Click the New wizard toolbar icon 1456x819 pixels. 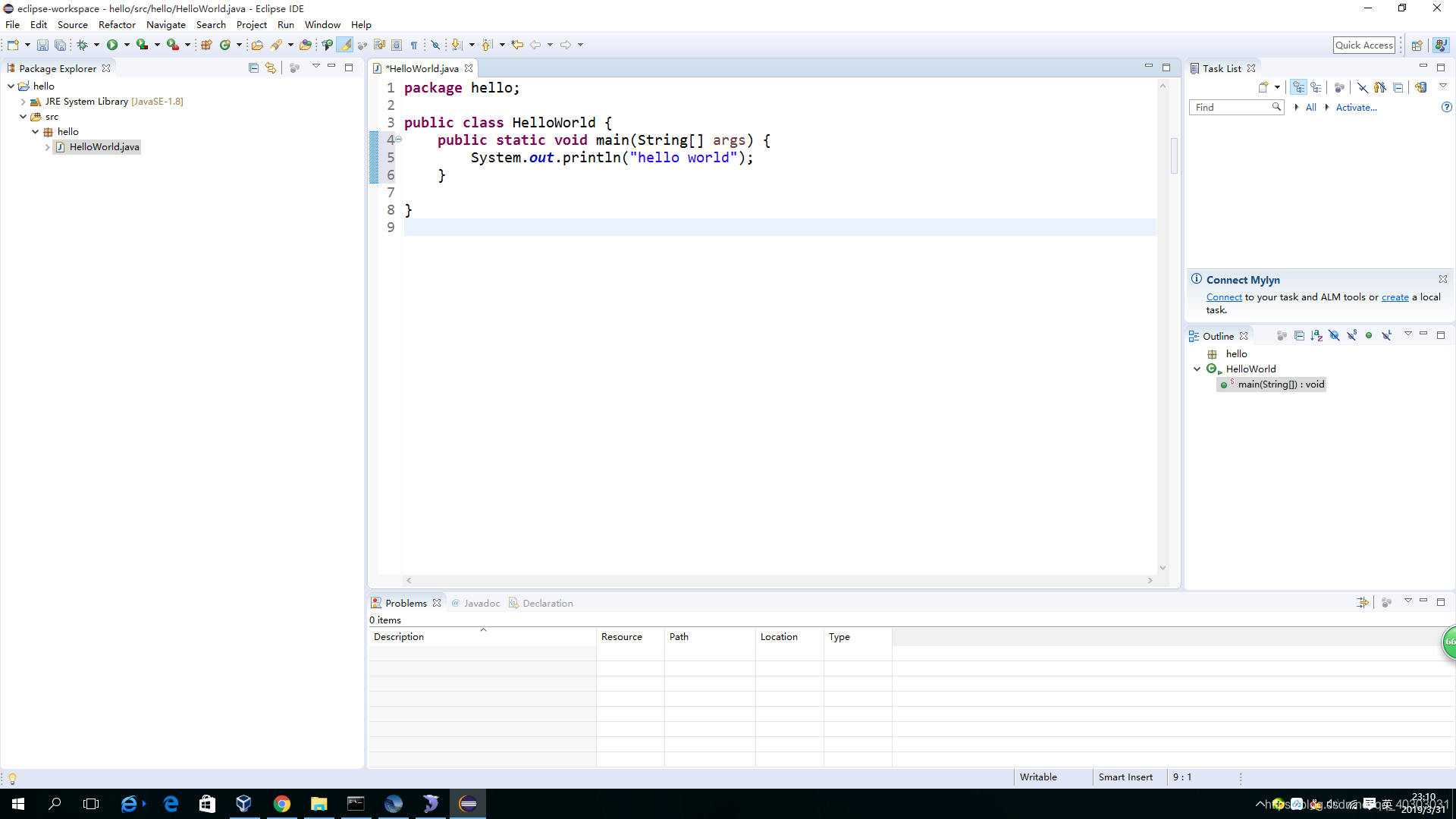[x=13, y=45]
